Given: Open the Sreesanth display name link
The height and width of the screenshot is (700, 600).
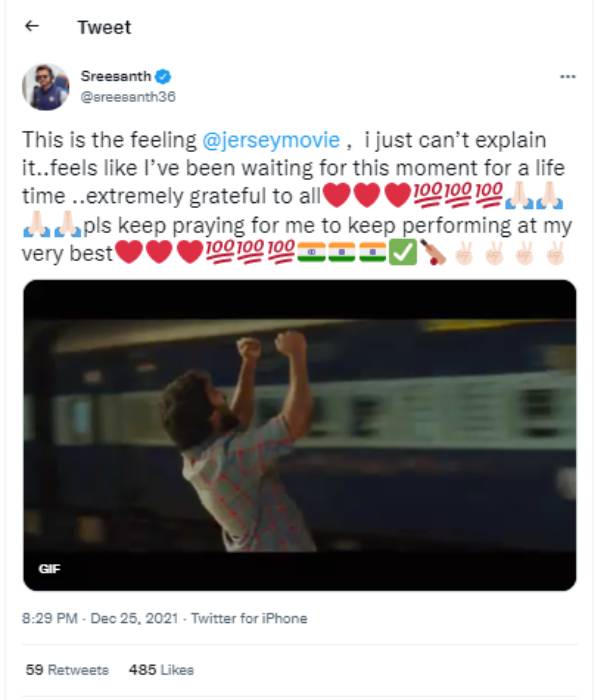Looking at the screenshot, I should tap(114, 76).
